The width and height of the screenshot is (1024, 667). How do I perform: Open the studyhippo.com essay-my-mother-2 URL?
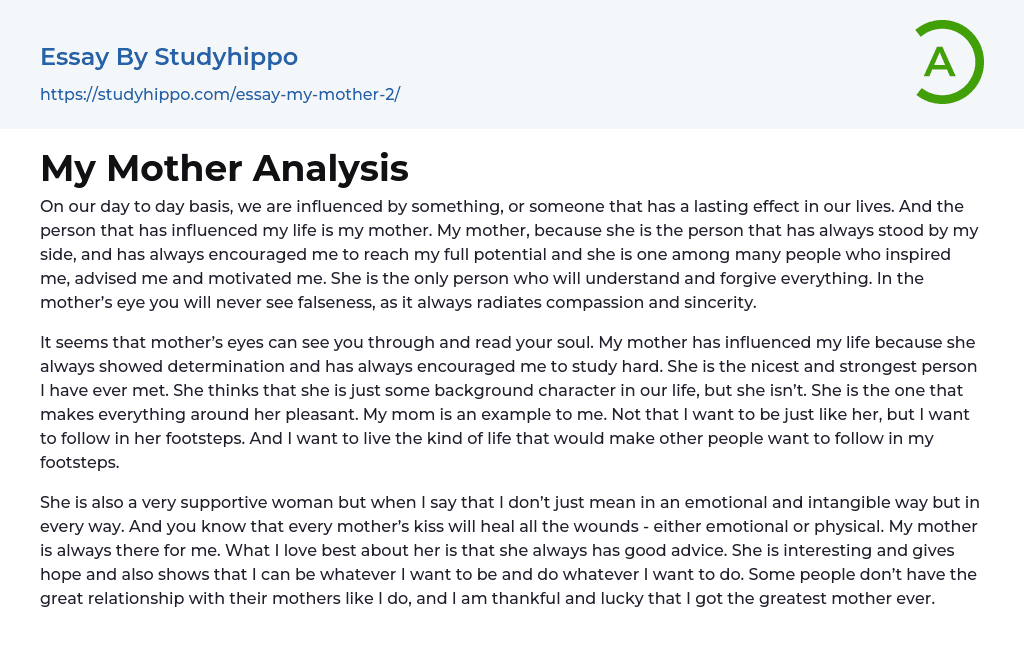coord(220,95)
